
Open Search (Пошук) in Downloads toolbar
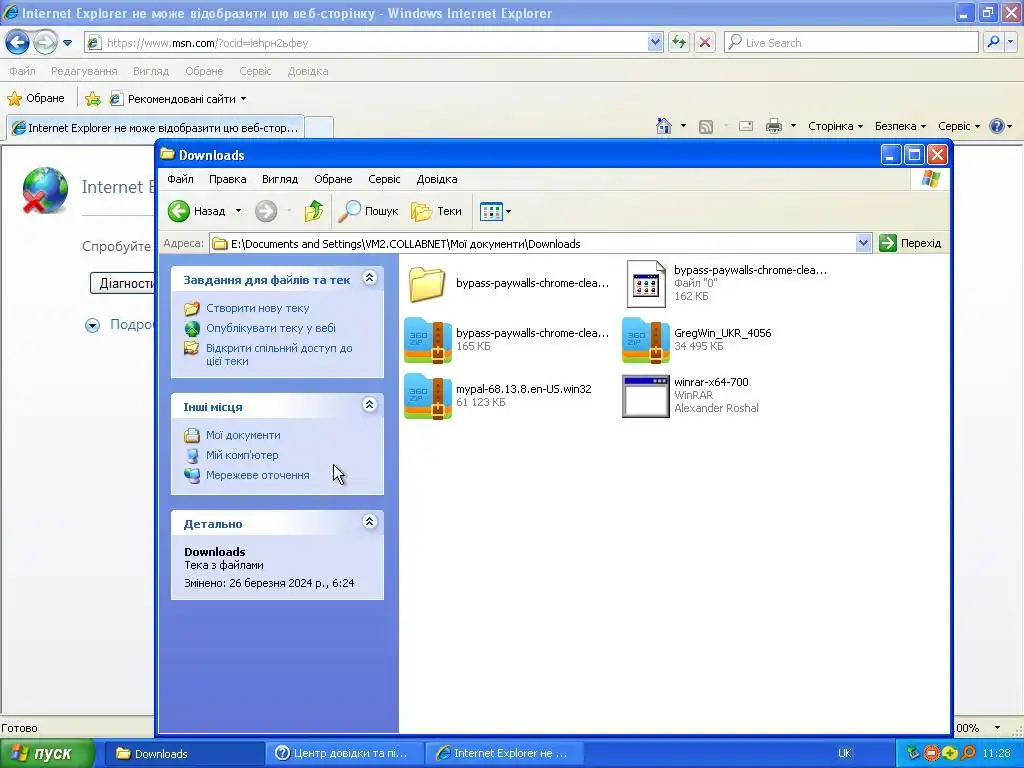click(x=368, y=211)
